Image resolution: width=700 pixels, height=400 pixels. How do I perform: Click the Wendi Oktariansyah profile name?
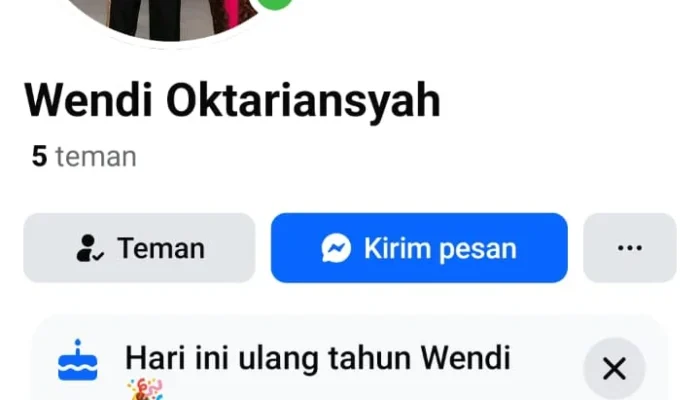click(233, 101)
